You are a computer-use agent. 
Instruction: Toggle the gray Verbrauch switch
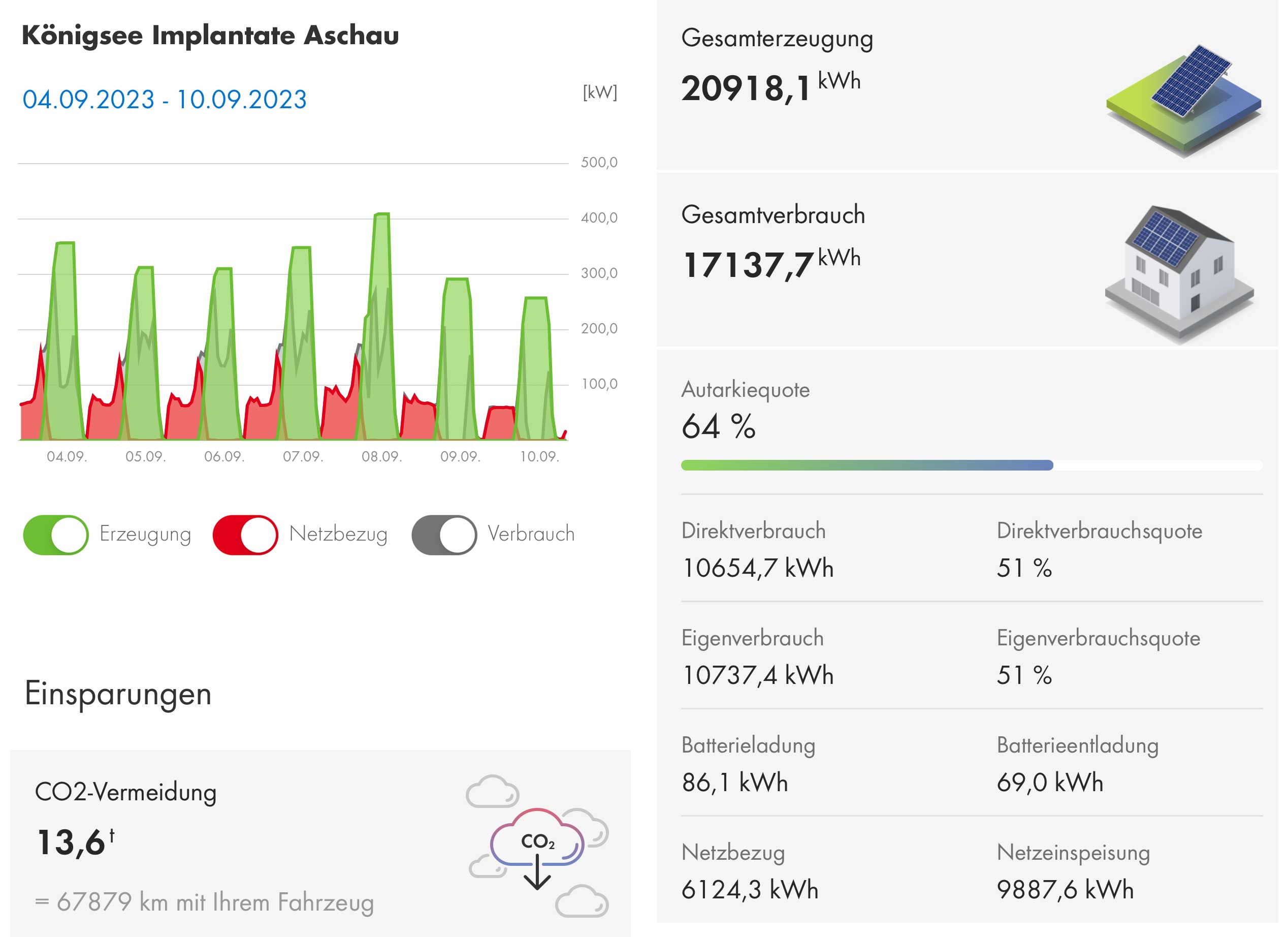444,535
